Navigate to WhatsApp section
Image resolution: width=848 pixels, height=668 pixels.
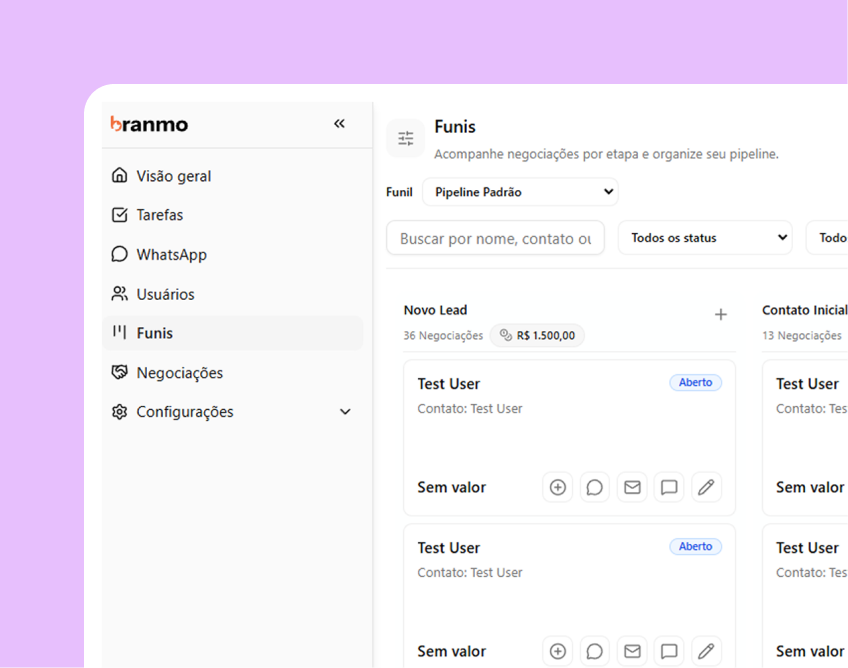171,255
